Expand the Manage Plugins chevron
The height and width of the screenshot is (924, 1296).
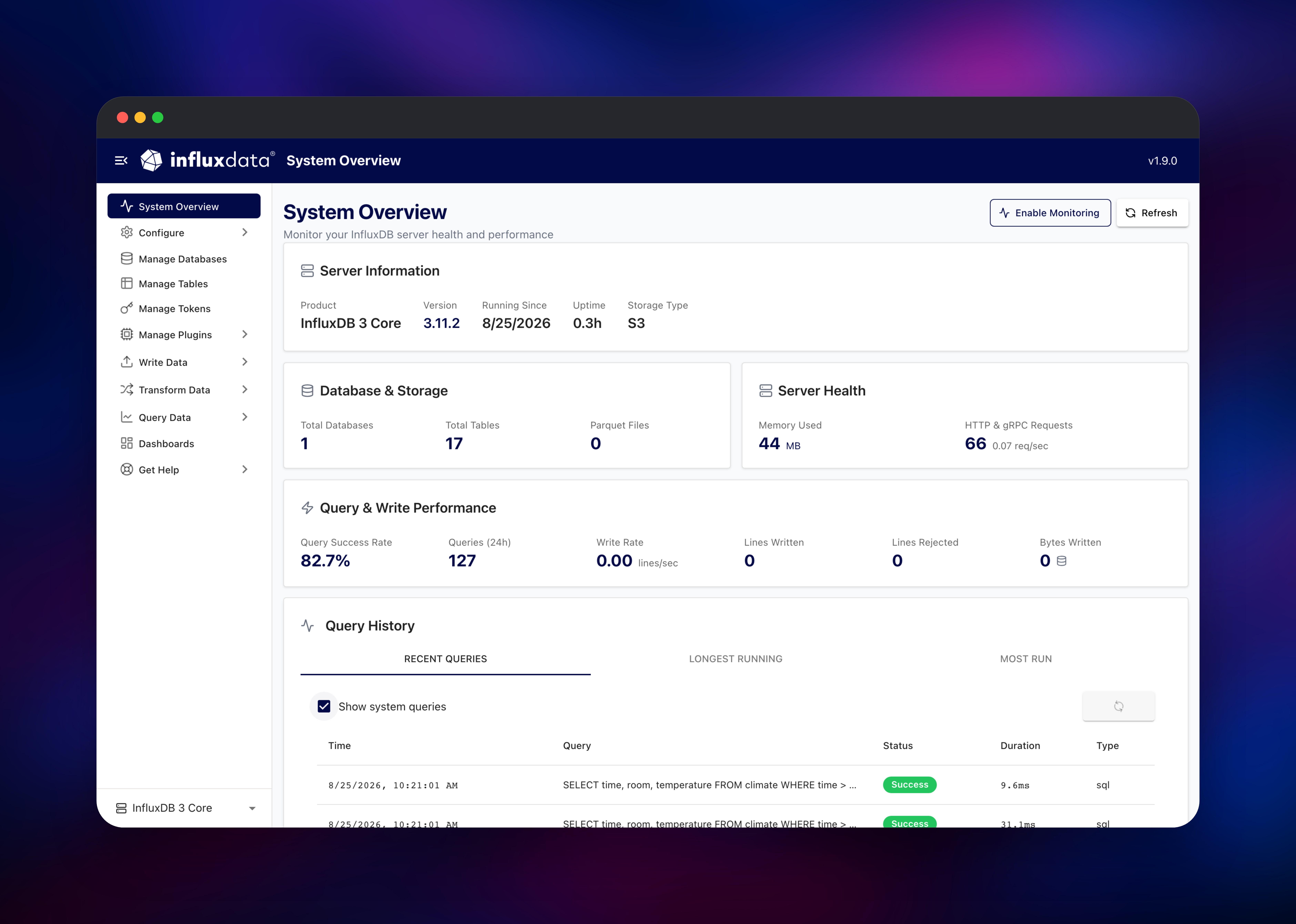(245, 335)
